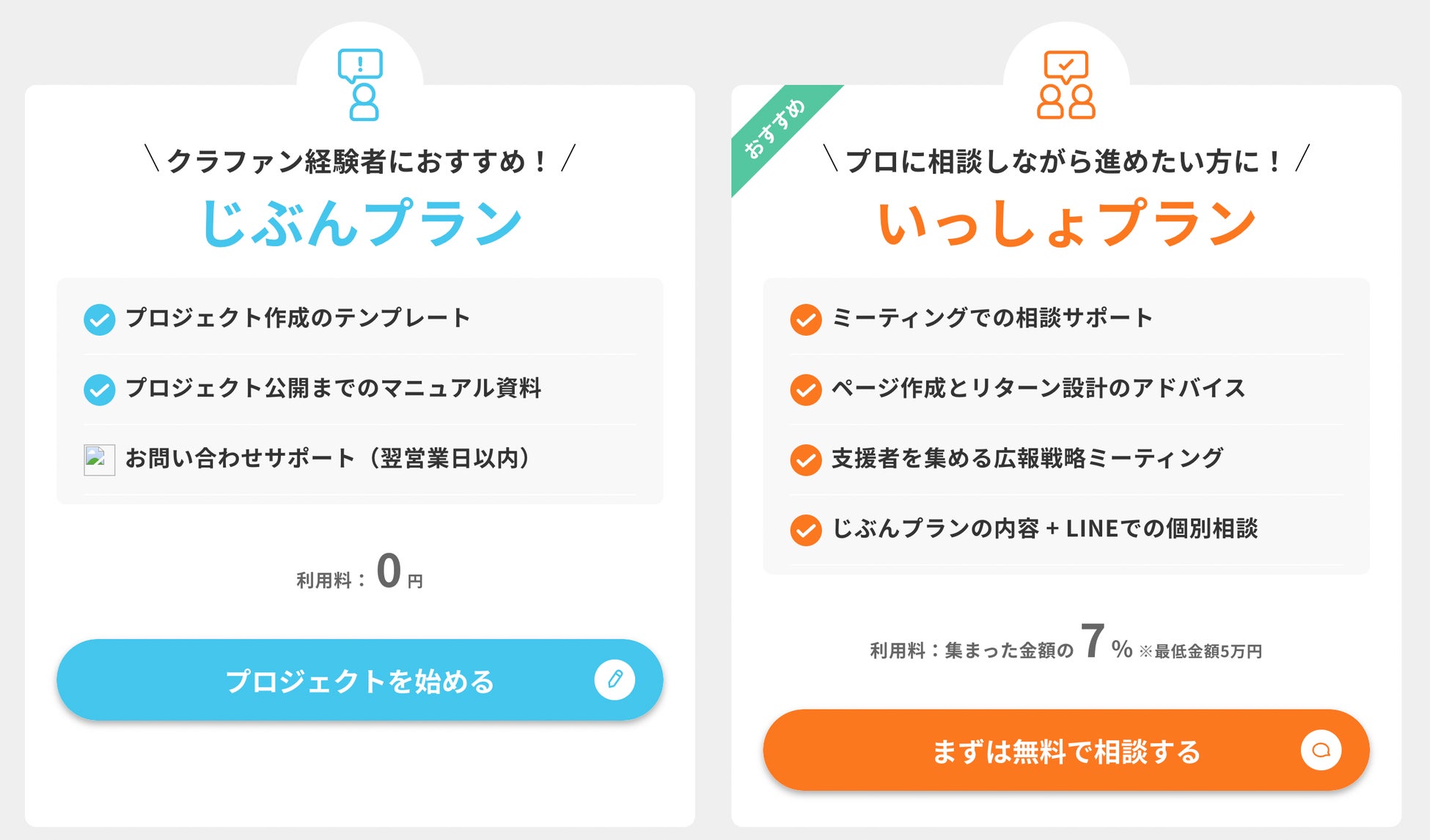Click the blue single-person speech bubble icon

pyautogui.click(x=360, y=84)
